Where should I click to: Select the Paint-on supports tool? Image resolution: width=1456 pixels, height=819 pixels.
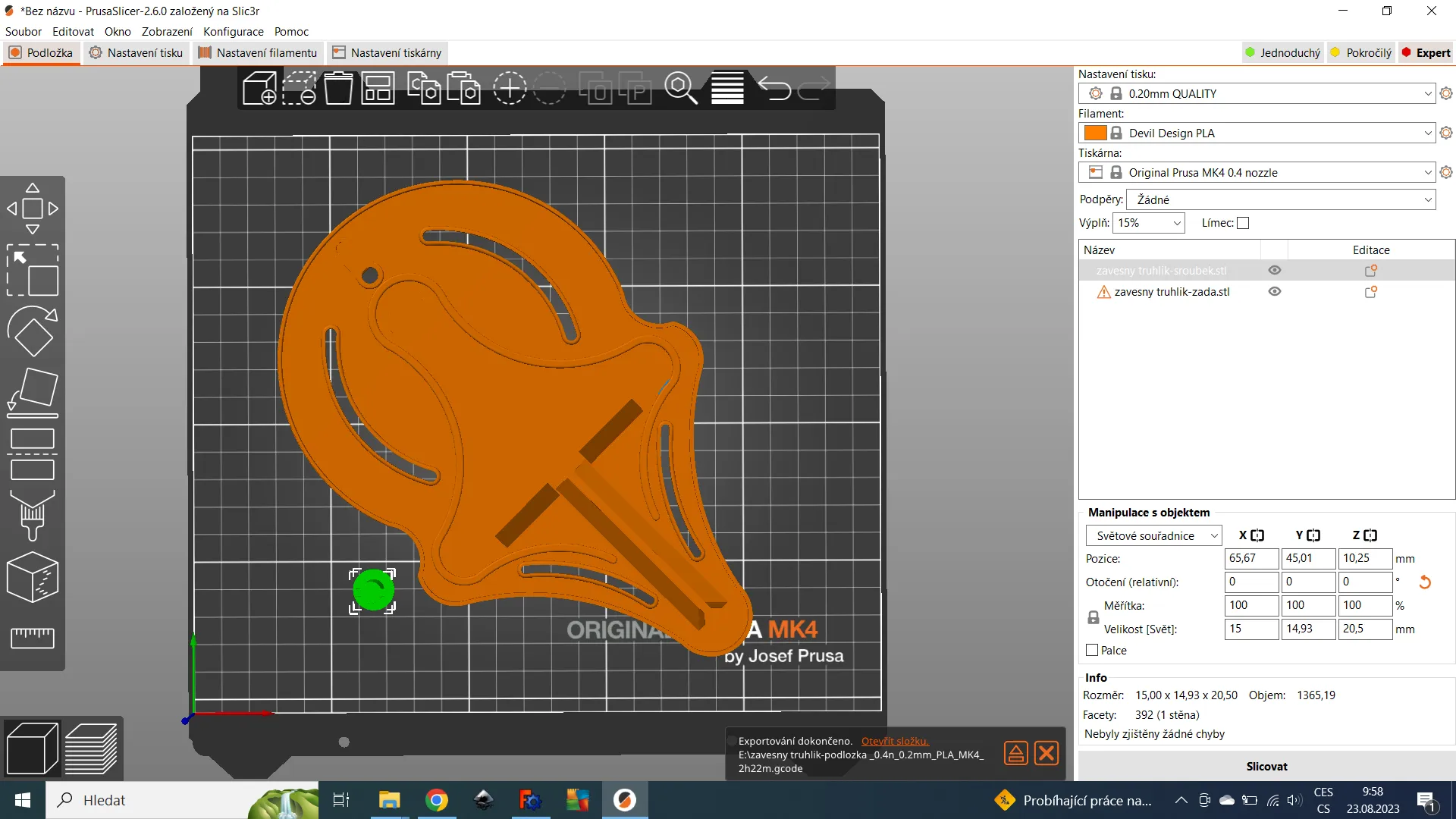32,515
